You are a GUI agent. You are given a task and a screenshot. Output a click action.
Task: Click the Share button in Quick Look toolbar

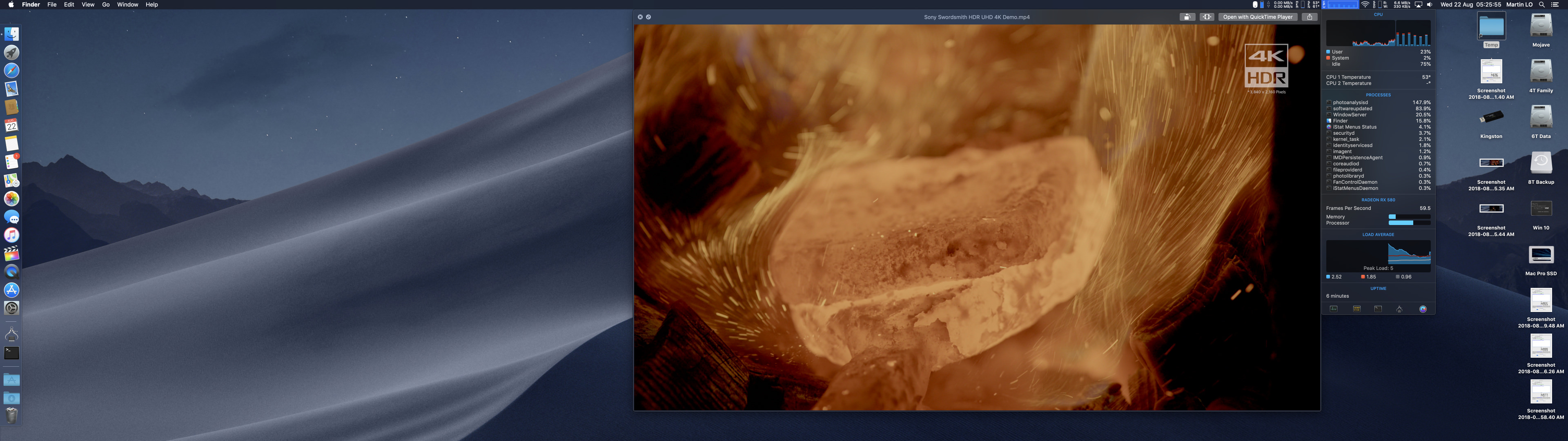[x=1310, y=17]
